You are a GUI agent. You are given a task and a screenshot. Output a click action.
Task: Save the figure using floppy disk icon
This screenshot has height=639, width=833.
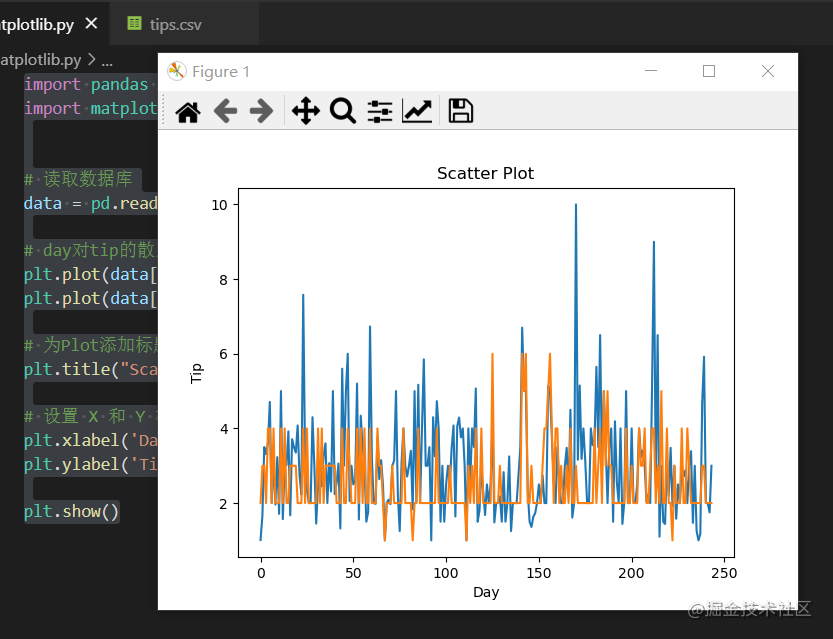(460, 111)
